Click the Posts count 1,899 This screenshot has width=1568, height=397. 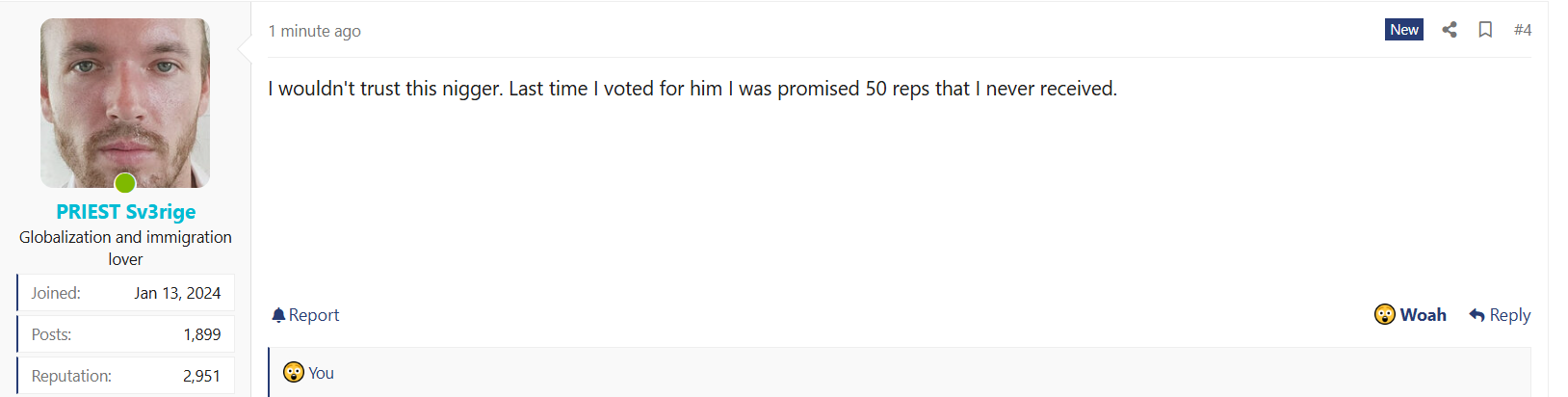(202, 334)
